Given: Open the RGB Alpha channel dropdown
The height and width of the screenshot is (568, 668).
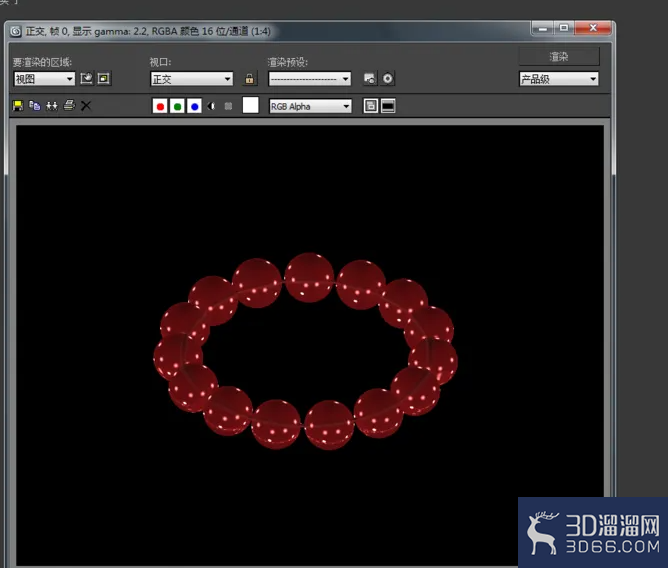Looking at the screenshot, I should click(x=310, y=107).
